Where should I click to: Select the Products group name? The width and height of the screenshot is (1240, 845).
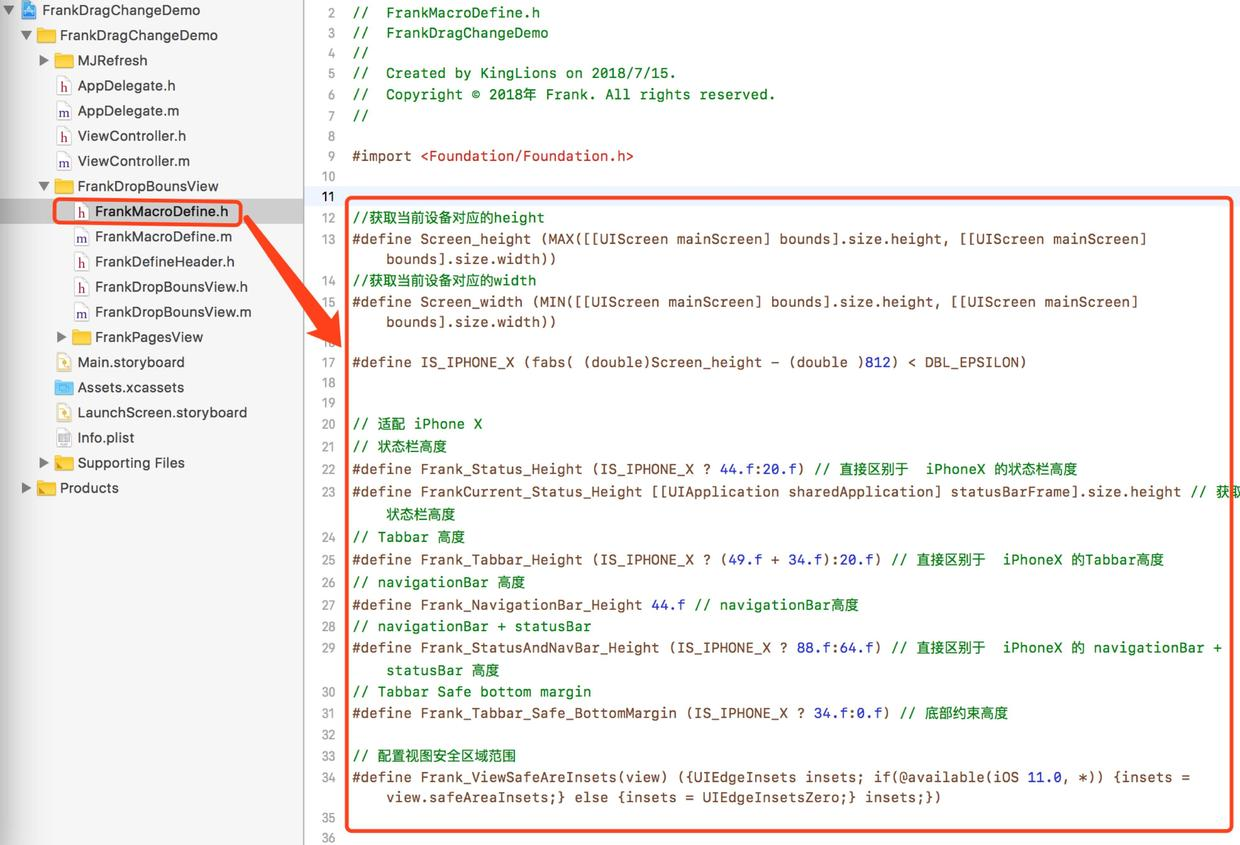(x=89, y=488)
